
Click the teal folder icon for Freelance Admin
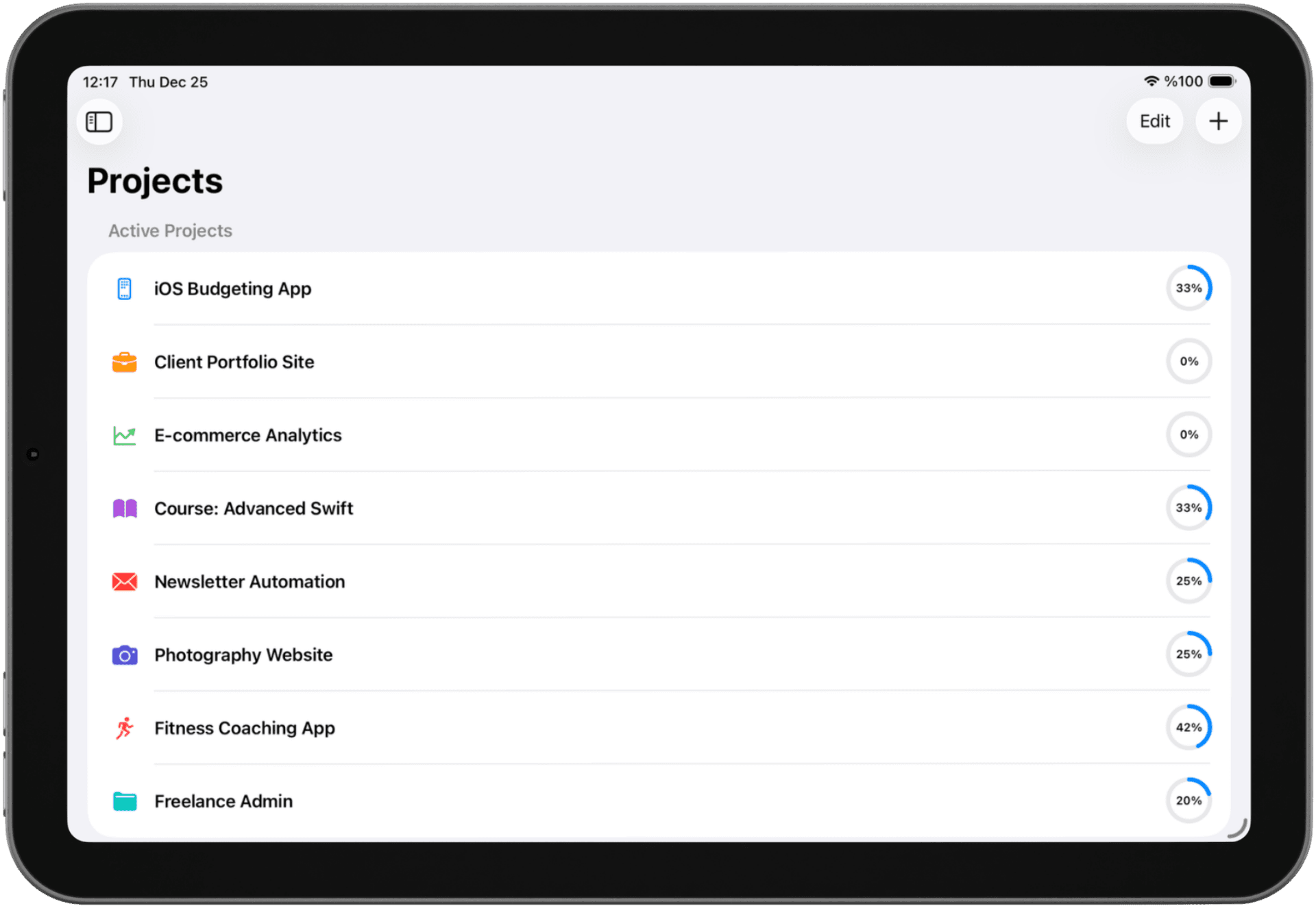click(124, 800)
